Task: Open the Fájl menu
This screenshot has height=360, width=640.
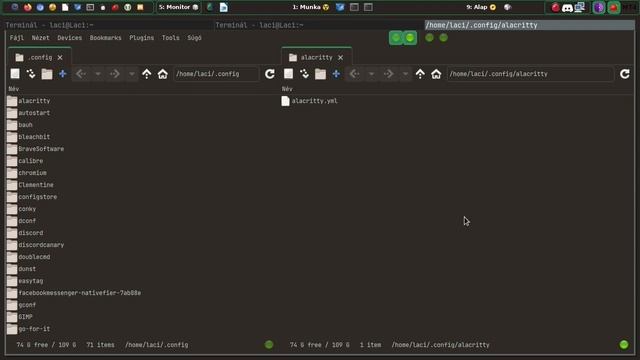Action: (x=17, y=38)
